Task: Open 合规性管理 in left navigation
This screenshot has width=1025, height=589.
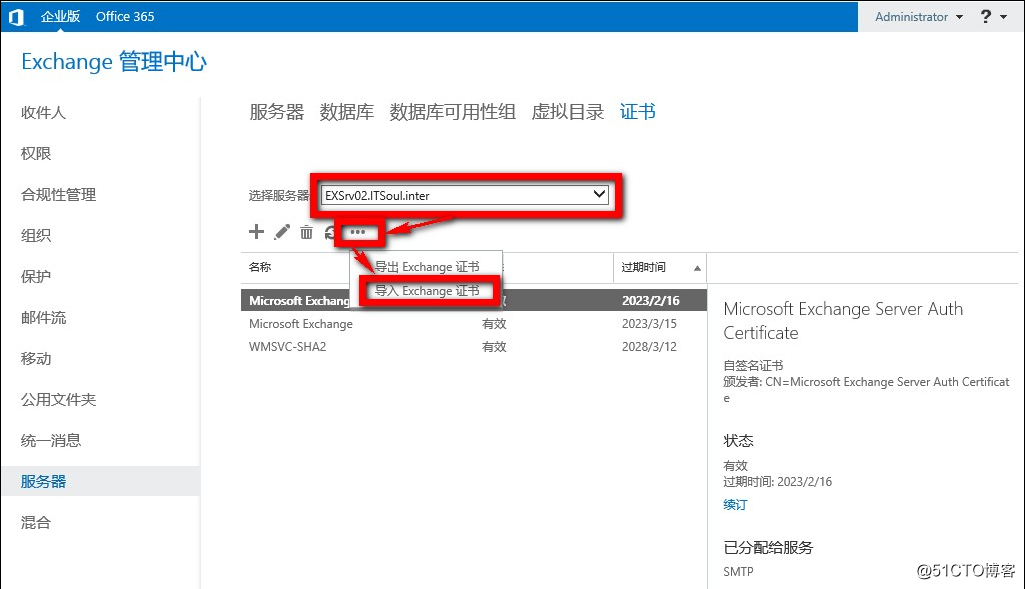Action: click(58, 195)
